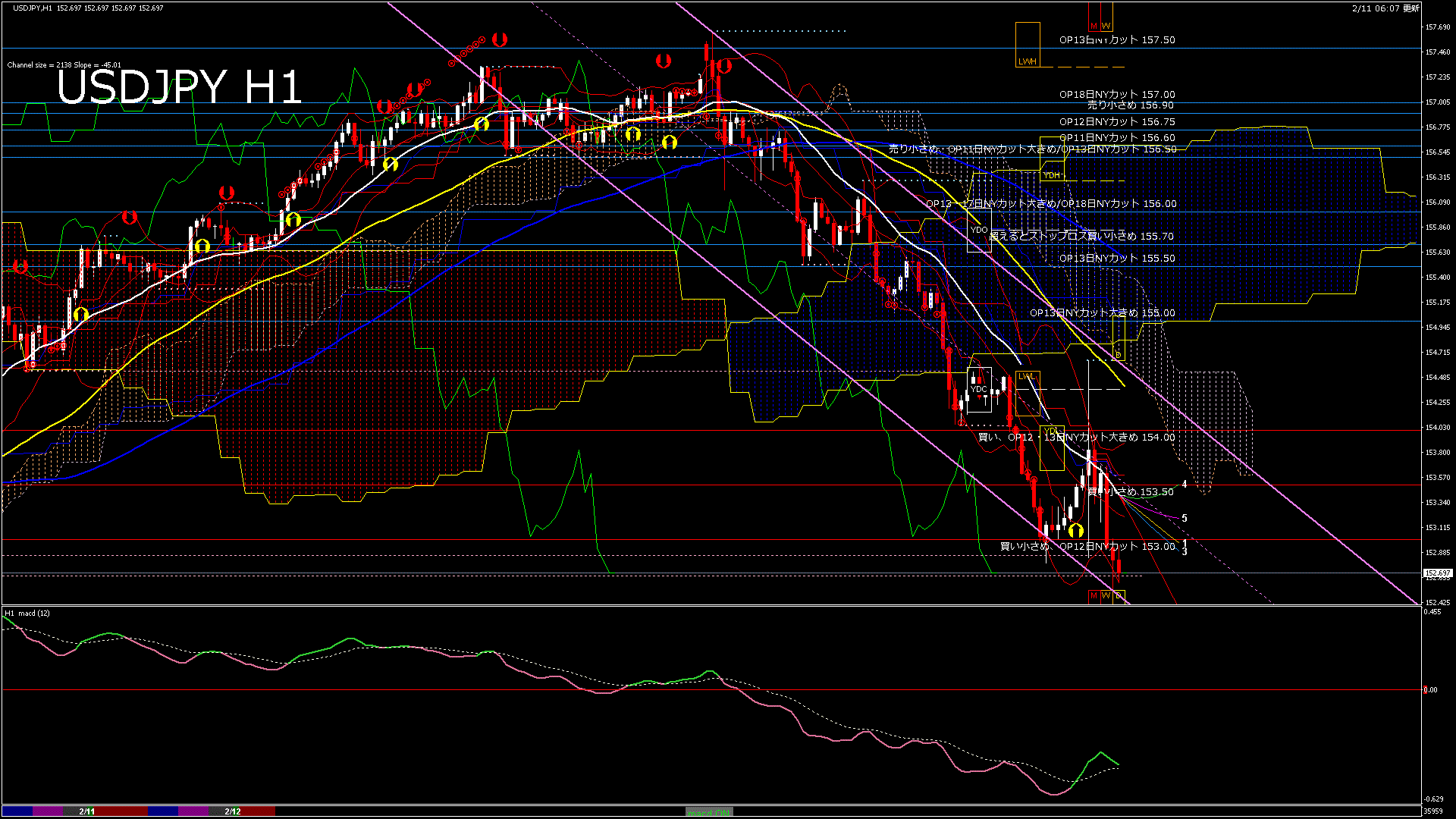Click the leftmost red down-arrow signal marker
Viewport: 1456px width, 819px height.
point(20,267)
